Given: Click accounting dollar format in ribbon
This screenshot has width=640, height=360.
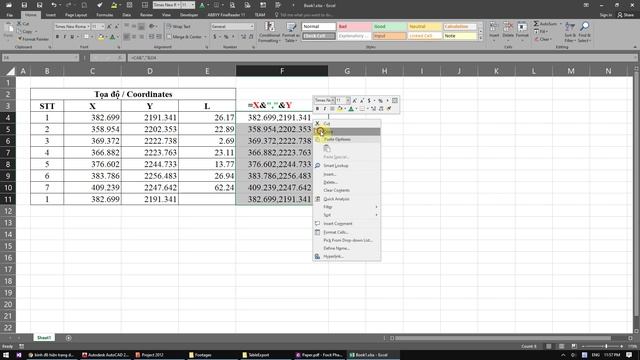Looking at the screenshot, I should click(215, 37).
